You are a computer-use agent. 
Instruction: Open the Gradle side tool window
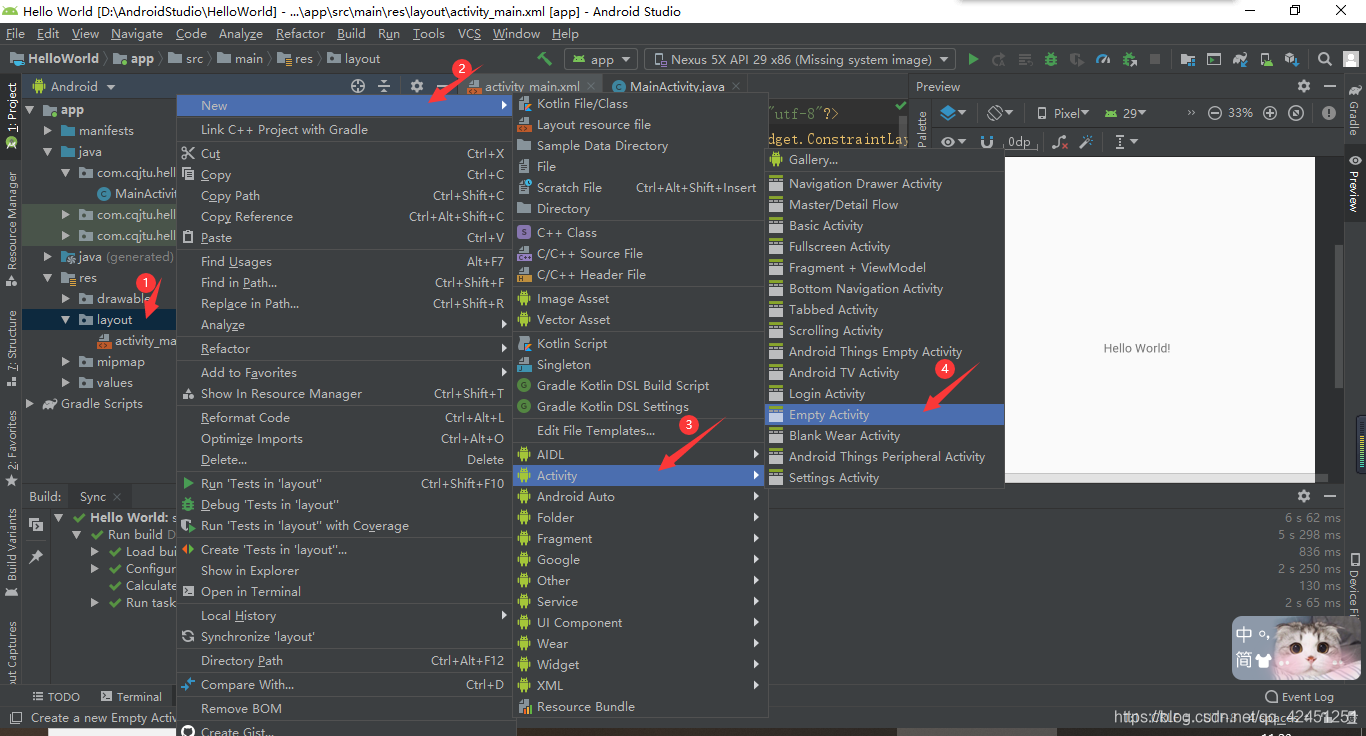(1354, 109)
